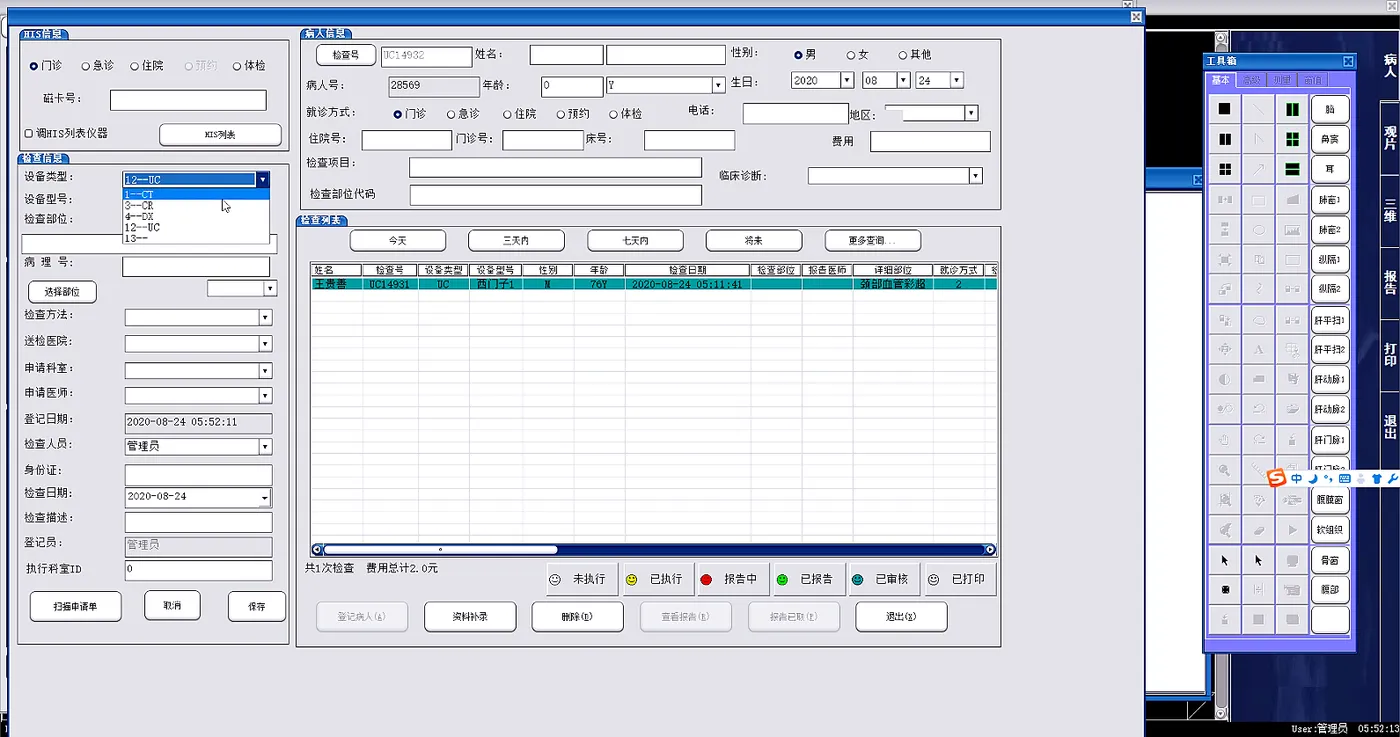Image resolution: width=1400 pixels, height=737 pixels.
Task: Open the age unit Y dropdown
Action: click(718, 86)
